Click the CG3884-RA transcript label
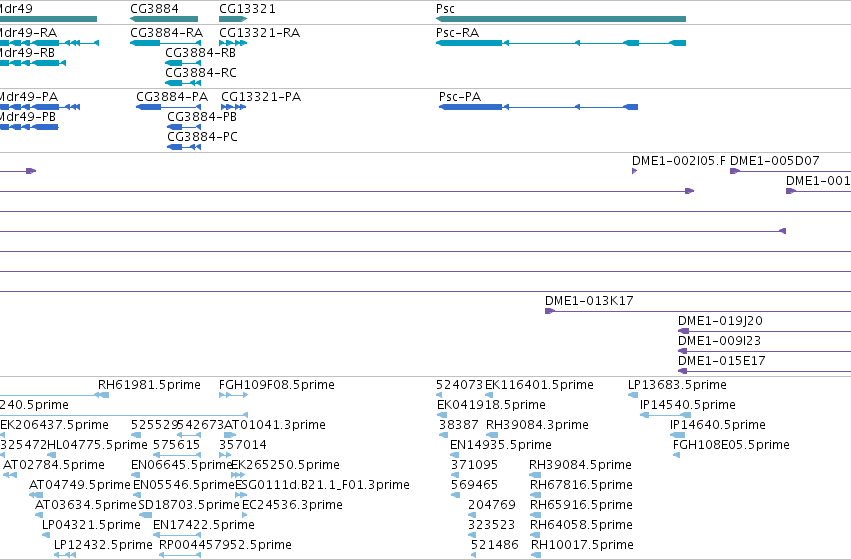The width and height of the screenshot is (851, 560). [166, 33]
